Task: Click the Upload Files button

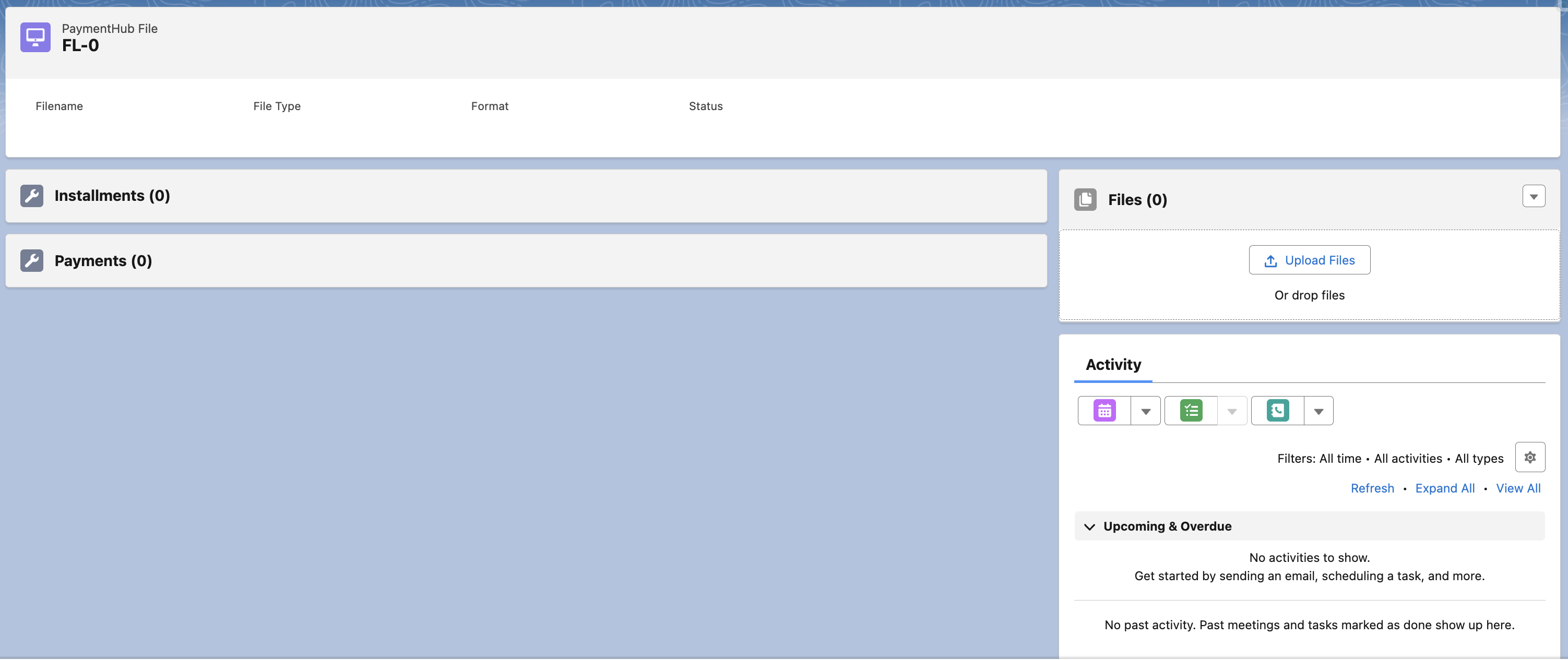Action: tap(1309, 260)
